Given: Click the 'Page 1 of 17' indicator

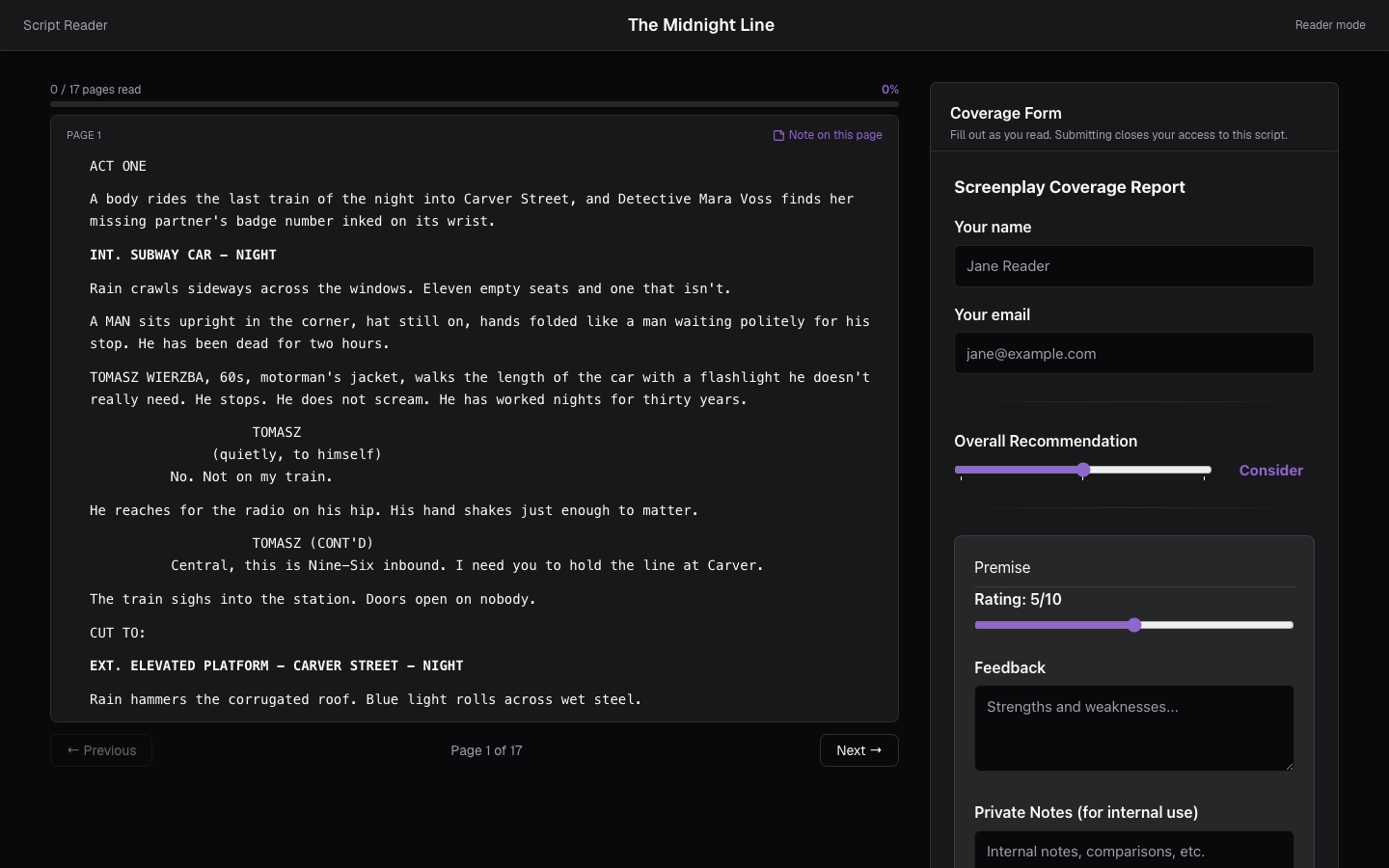Looking at the screenshot, I should [486, 750].
